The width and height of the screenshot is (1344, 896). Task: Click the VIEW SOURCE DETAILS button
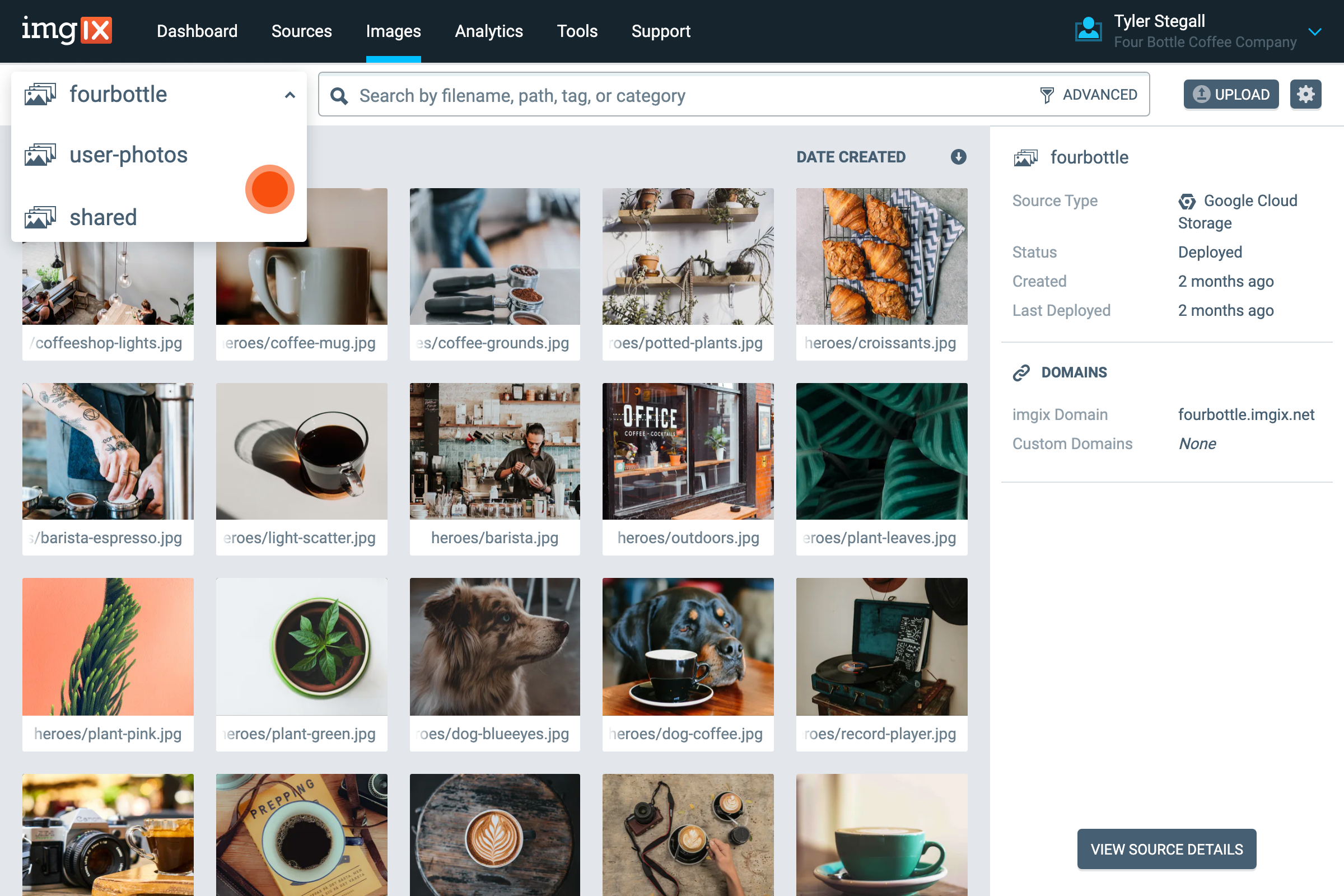(x=1166, y=849)
